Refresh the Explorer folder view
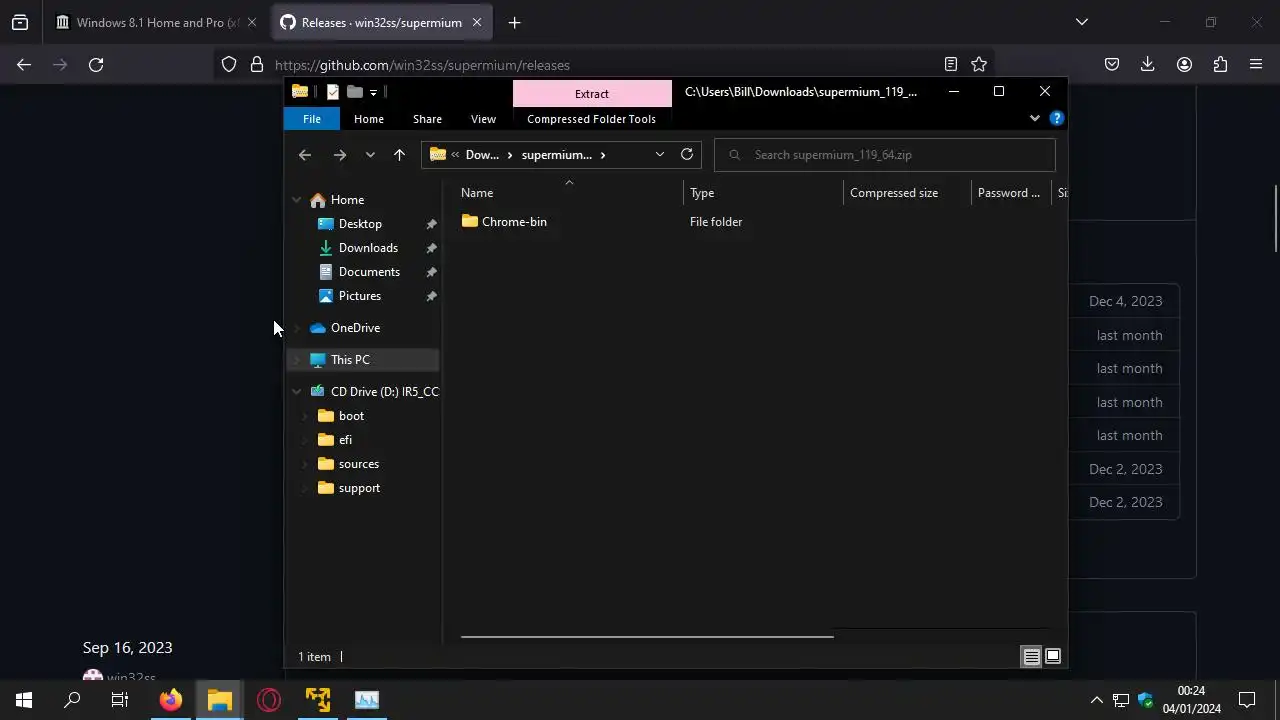Image resolution: width=1280 pixels, height=720 pixels. pyautogui.click(x=687, y=154)
